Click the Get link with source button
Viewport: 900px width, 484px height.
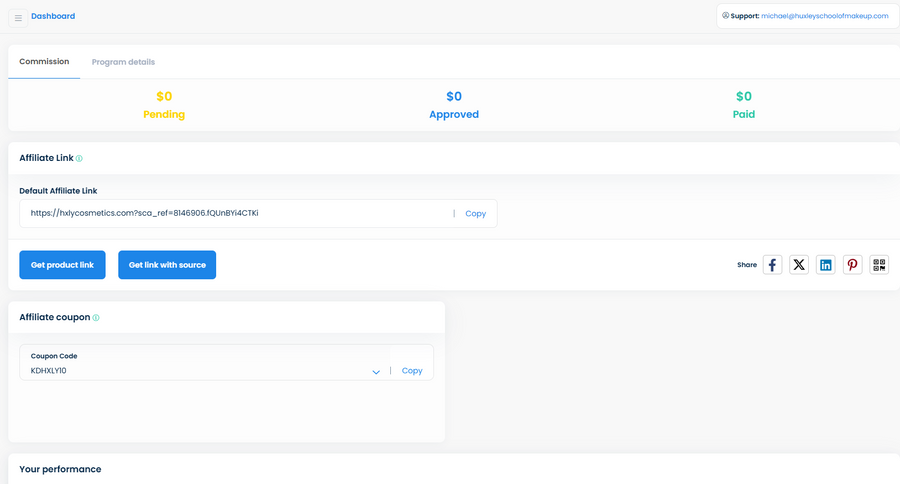point(167,265)
